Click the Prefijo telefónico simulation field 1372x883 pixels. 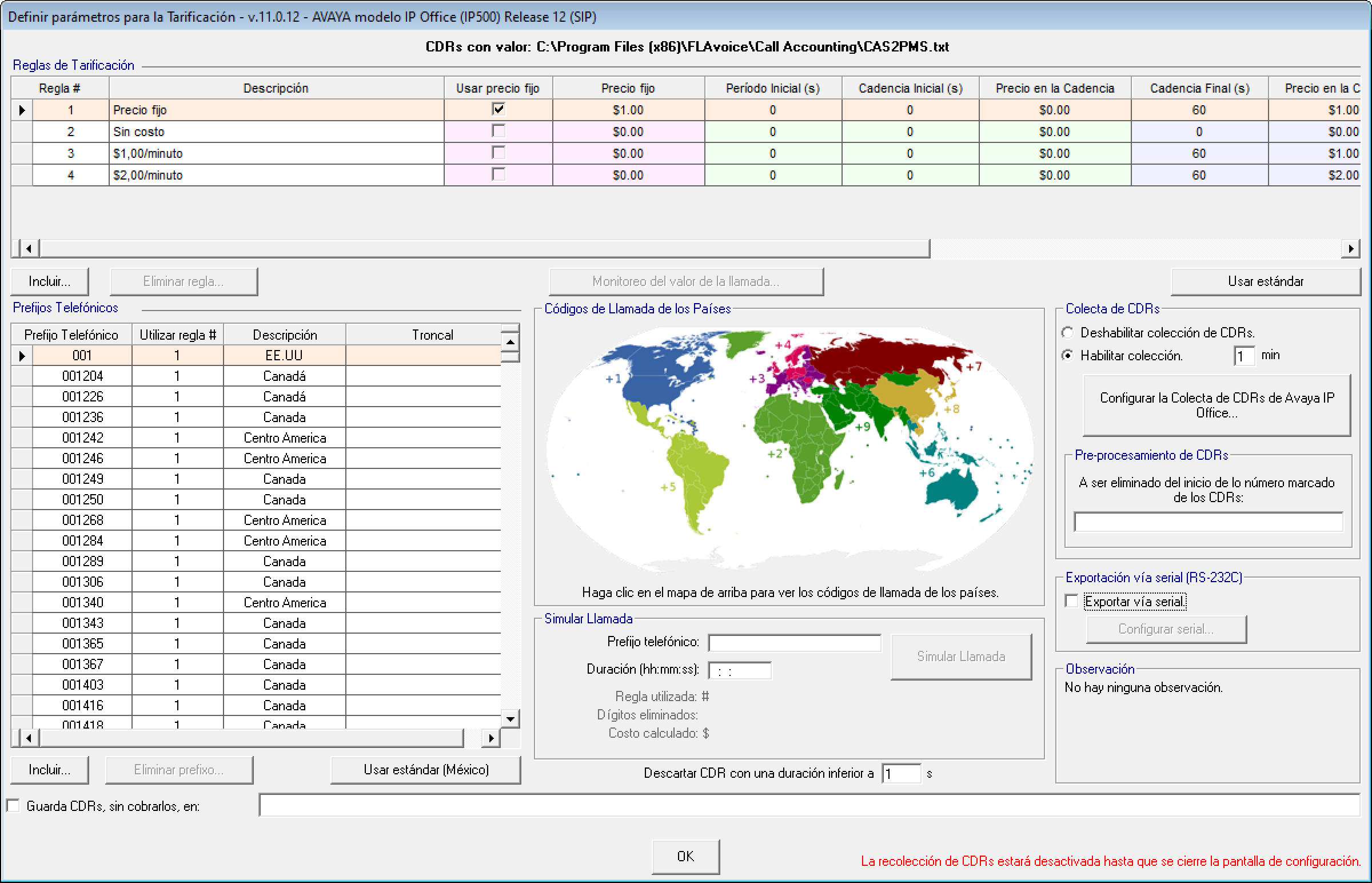coord(793,643)
